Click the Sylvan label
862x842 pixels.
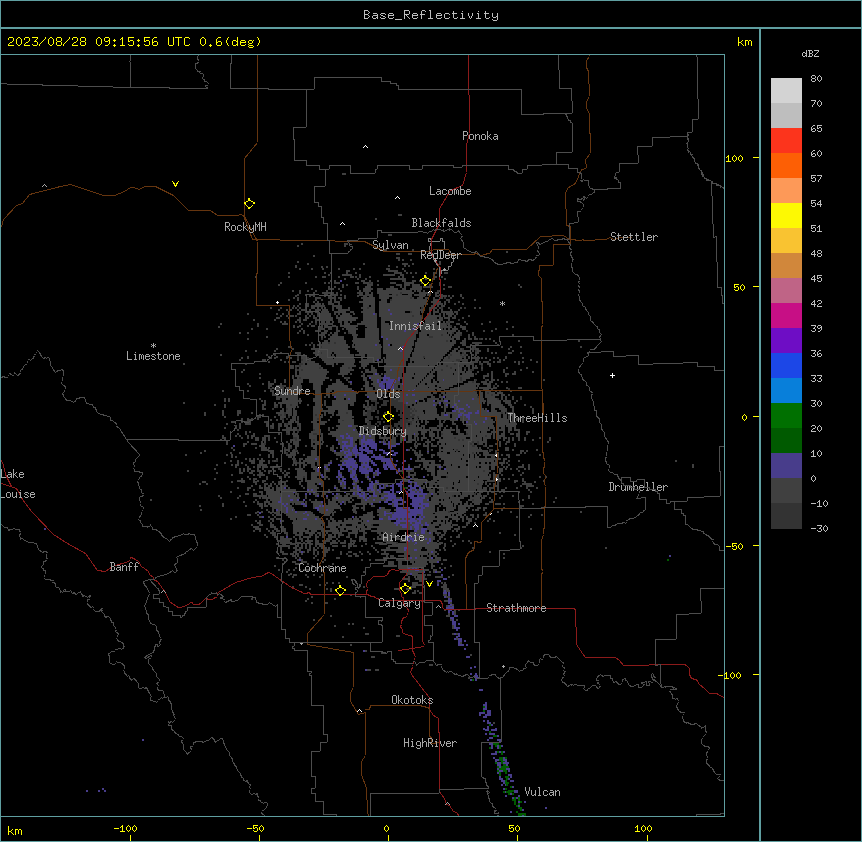[x=390, y=245]
